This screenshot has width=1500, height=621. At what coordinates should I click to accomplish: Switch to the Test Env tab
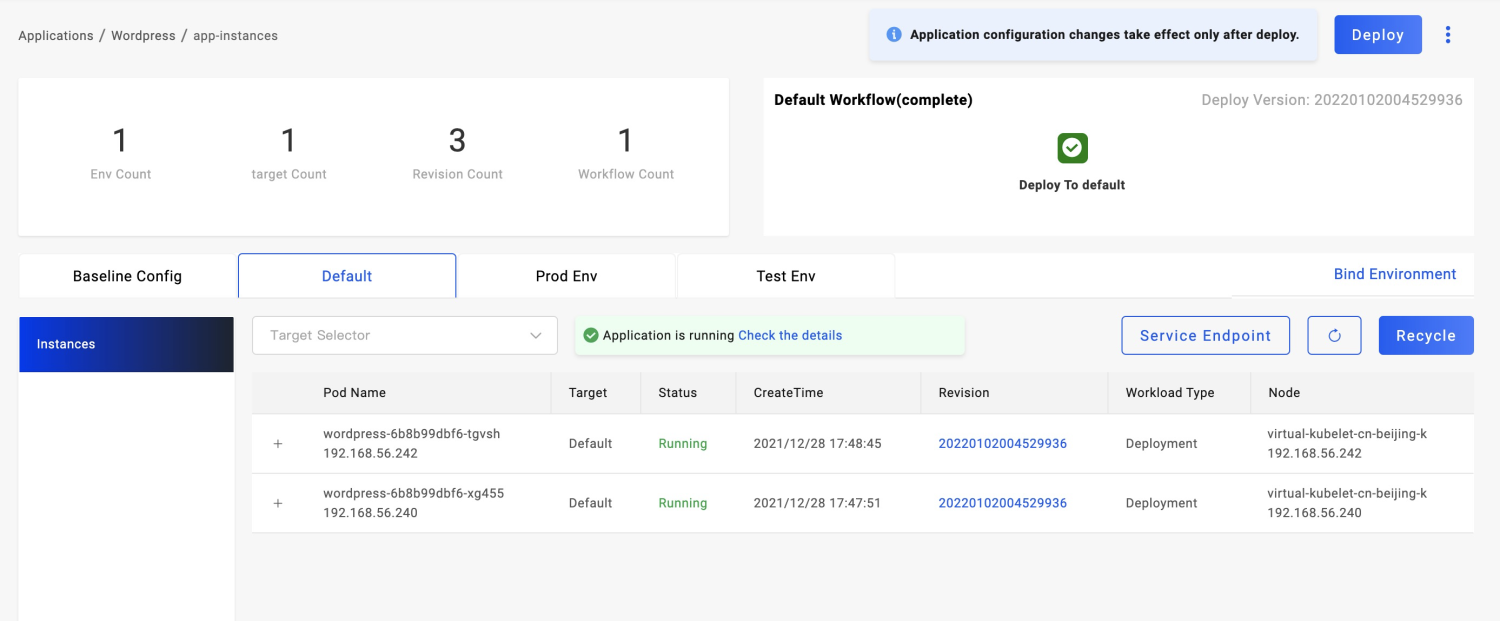tap(785, 276)
